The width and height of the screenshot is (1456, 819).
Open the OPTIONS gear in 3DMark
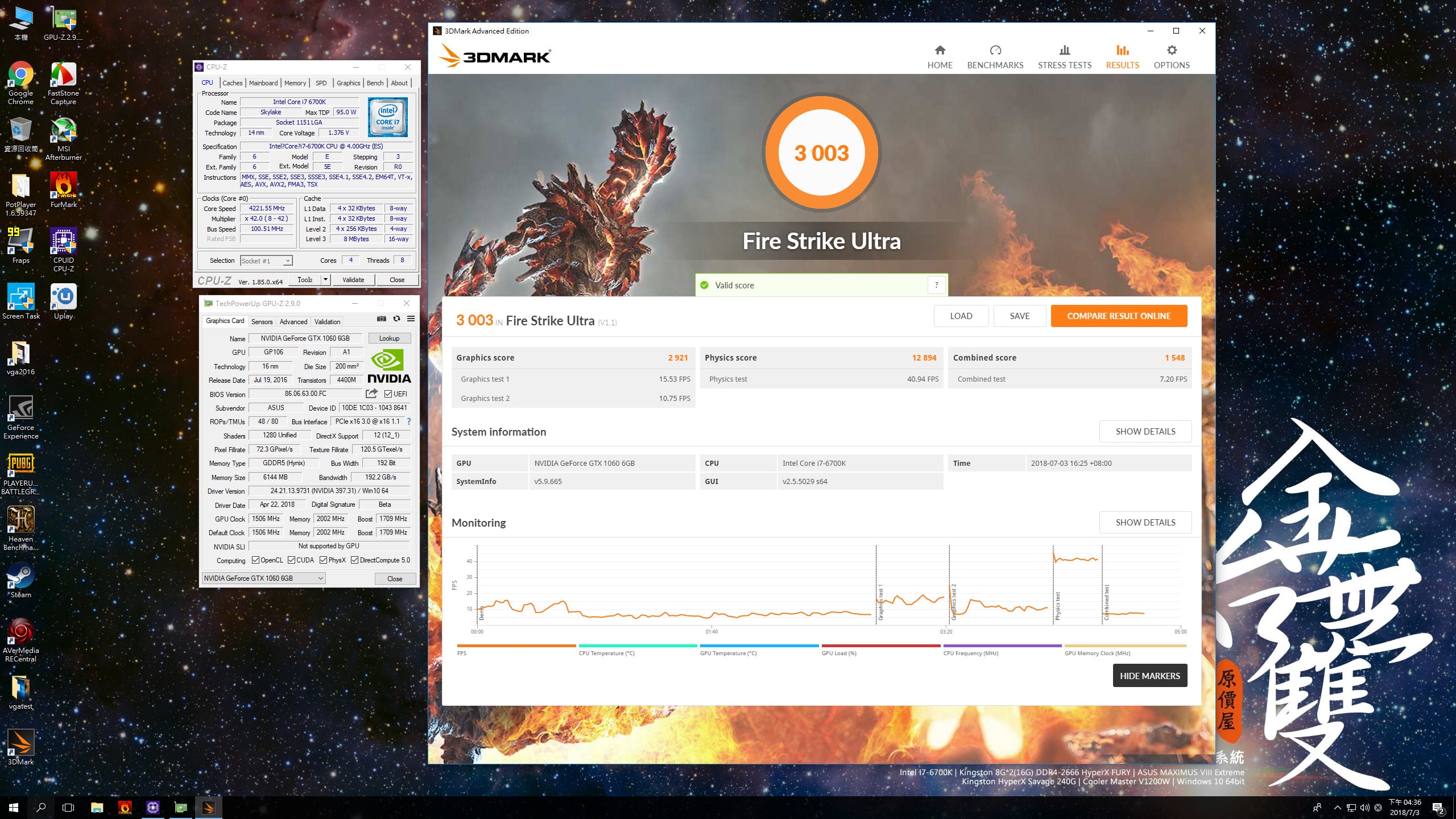[x=1171, y=57]
